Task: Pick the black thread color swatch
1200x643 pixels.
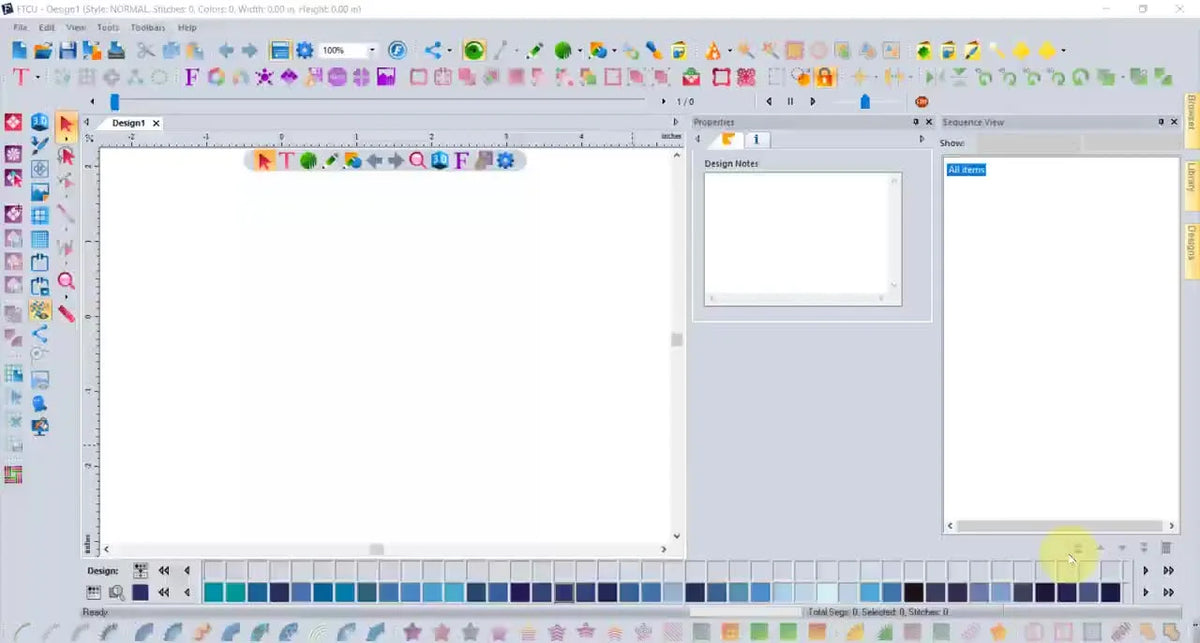Action: [x=914, y=592]
